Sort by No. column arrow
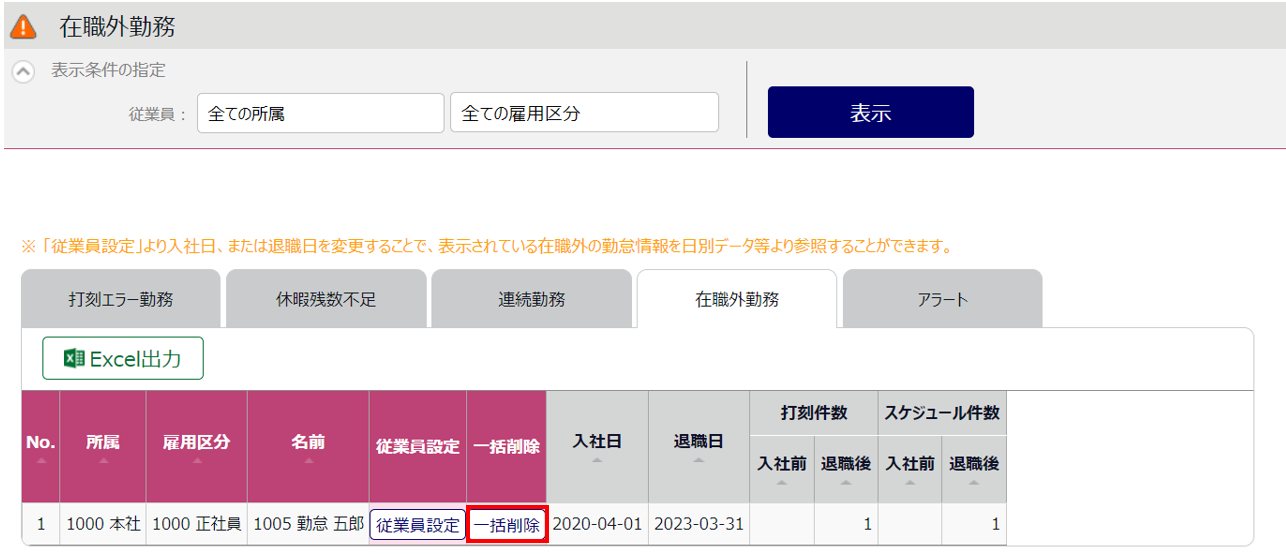The width and height of the screenshot is (1286, 556). pos(40,461)
